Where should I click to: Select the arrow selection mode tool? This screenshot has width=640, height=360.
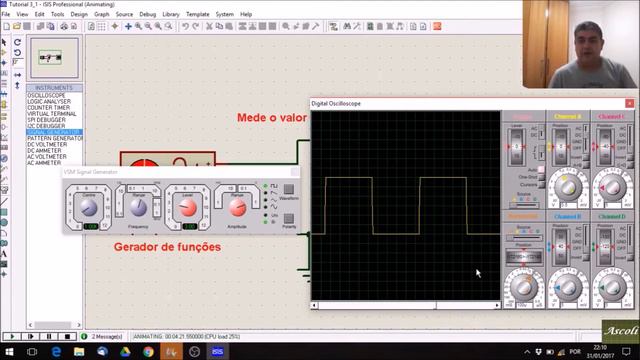pyautogui.click(x=4, y=42)
